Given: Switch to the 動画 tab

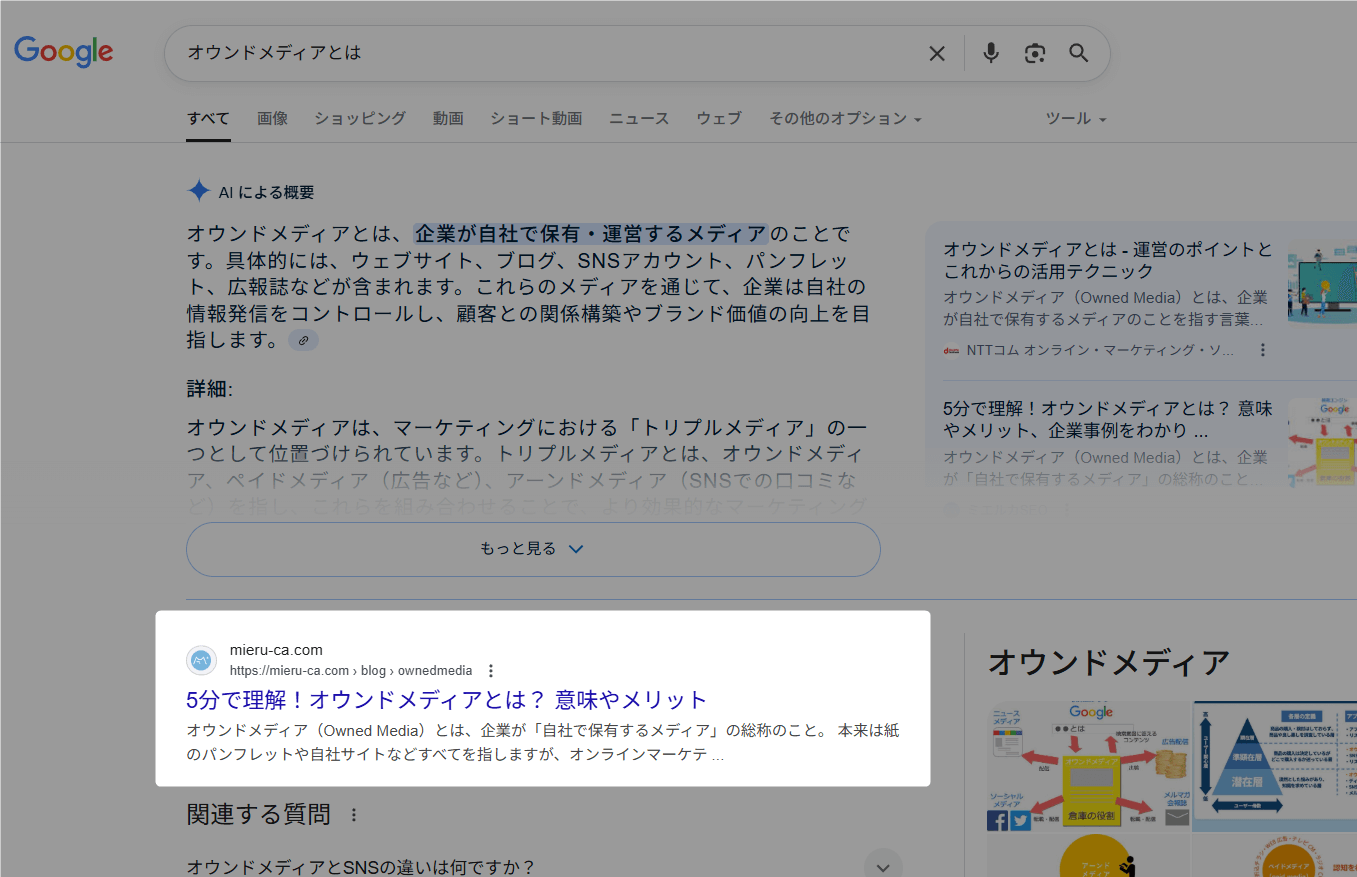Looking at the screenshot, I should coord(448,118).
